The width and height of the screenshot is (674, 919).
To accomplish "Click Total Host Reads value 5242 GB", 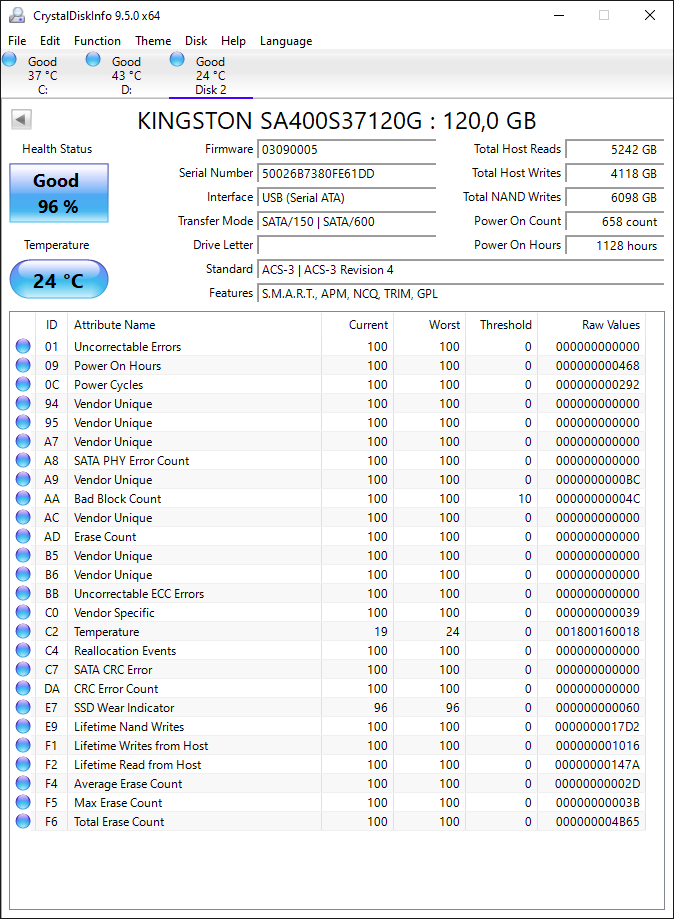I will (x=615, y=149).
